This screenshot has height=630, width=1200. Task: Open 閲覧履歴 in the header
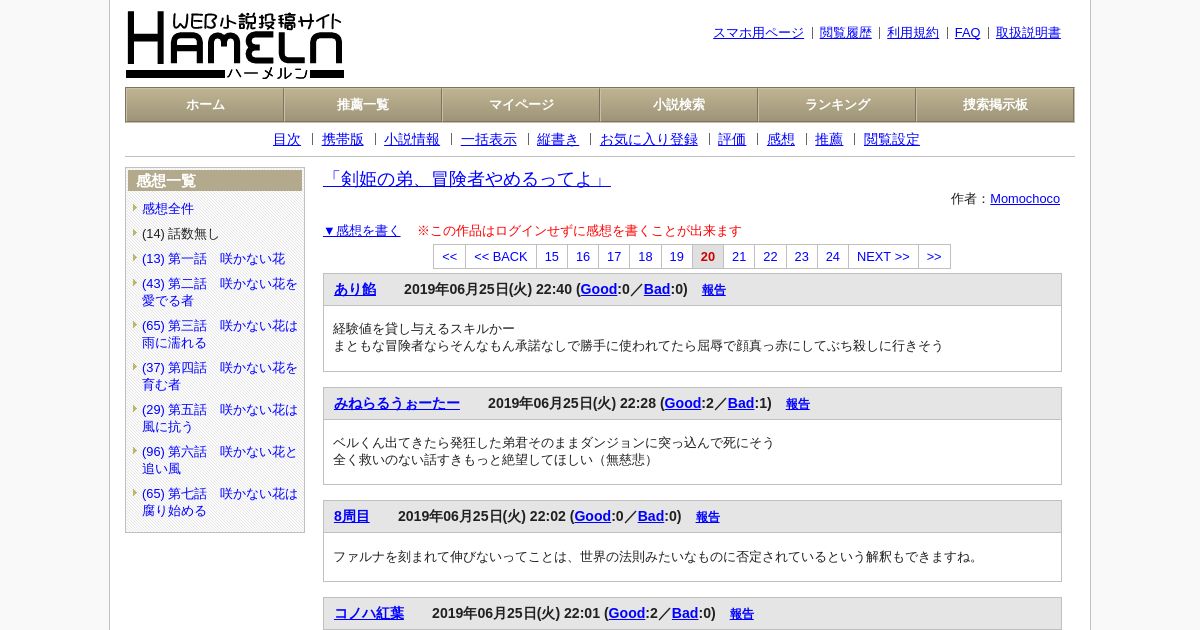click(846, 33)
